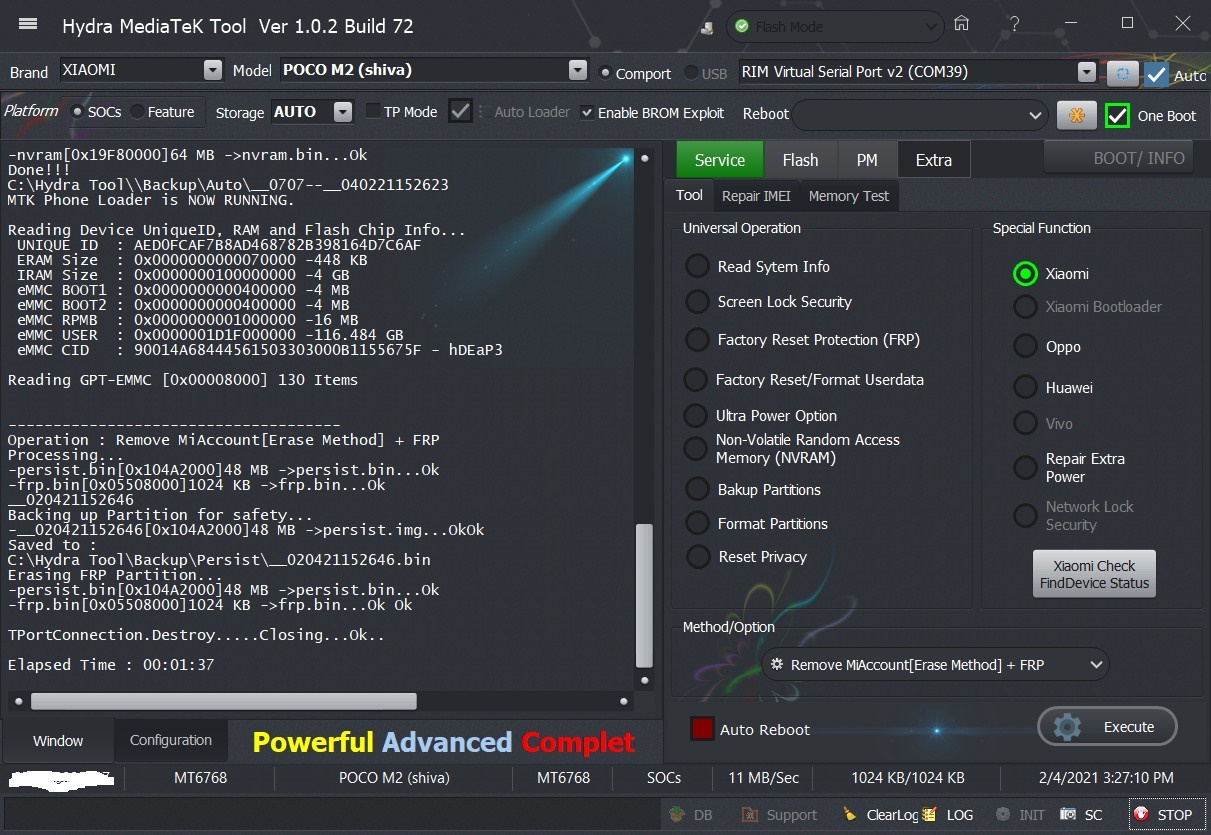Switch to the Flash tab
This screenshot has width=1211, height=835.
click(x=800, y=160)
